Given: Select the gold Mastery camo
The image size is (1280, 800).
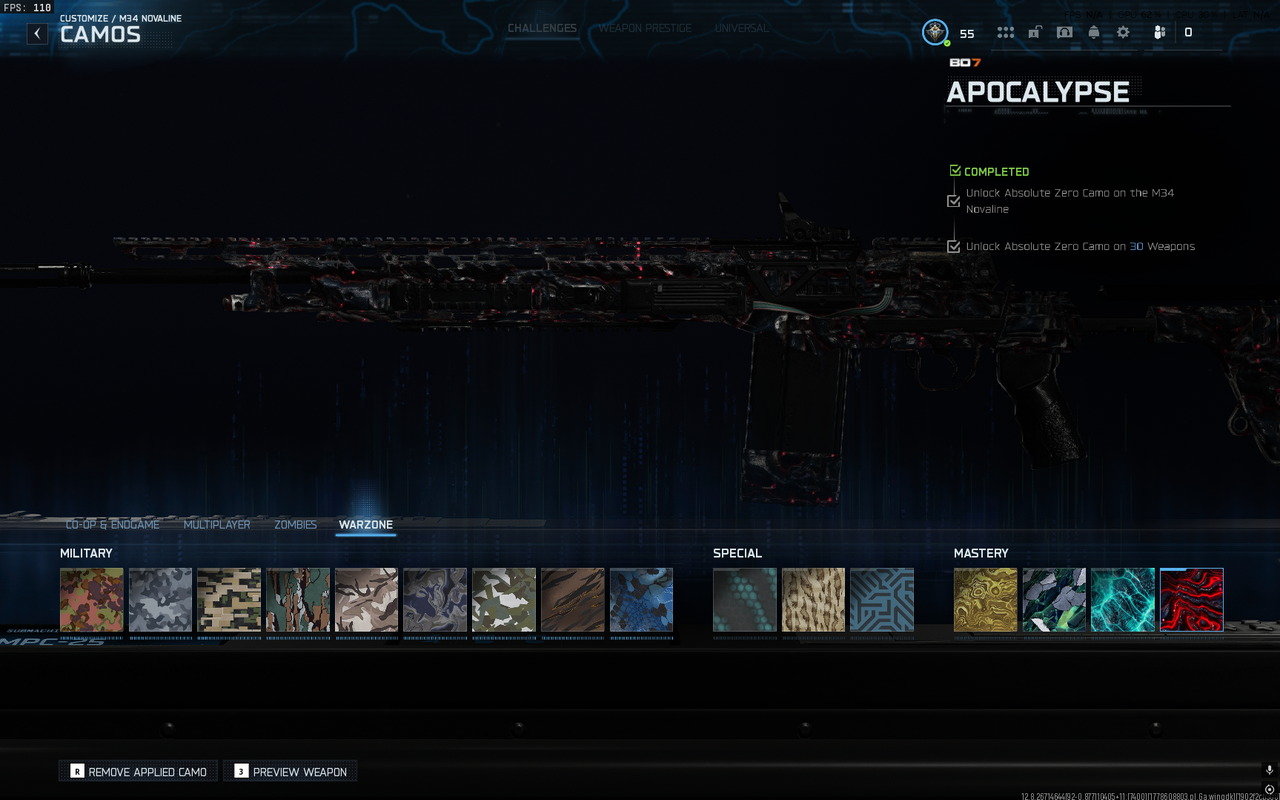Looking at the screenshot, I should pos(986,600).
